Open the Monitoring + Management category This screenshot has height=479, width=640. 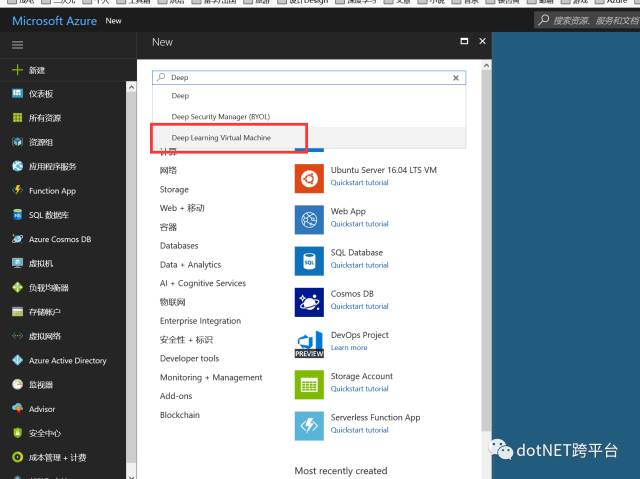point(211,377)
